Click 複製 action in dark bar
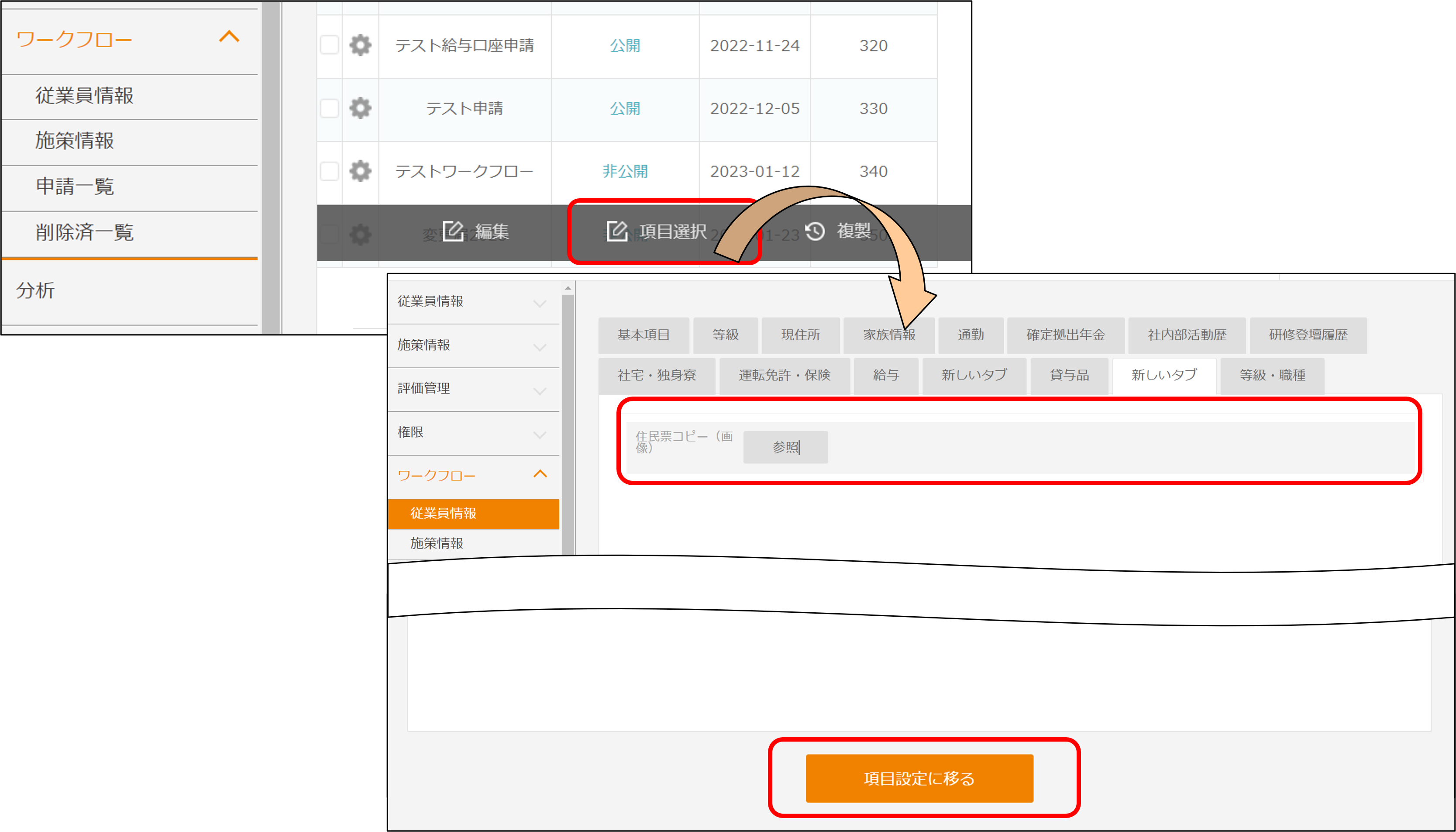 click(839, 231)
